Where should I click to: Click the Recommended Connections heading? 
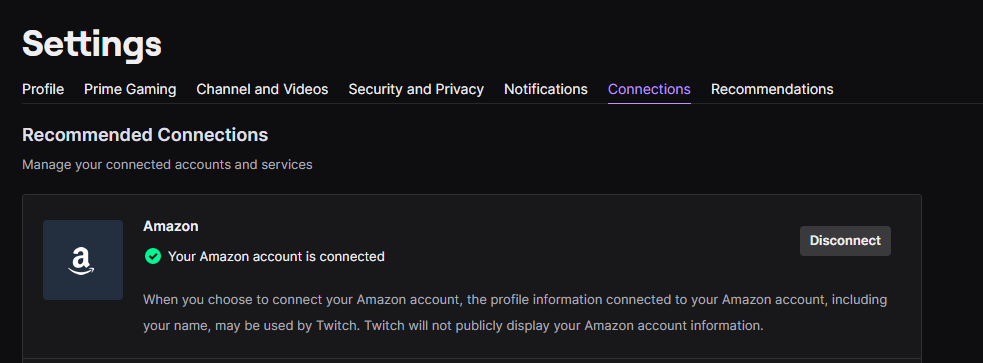click(145, 135)
